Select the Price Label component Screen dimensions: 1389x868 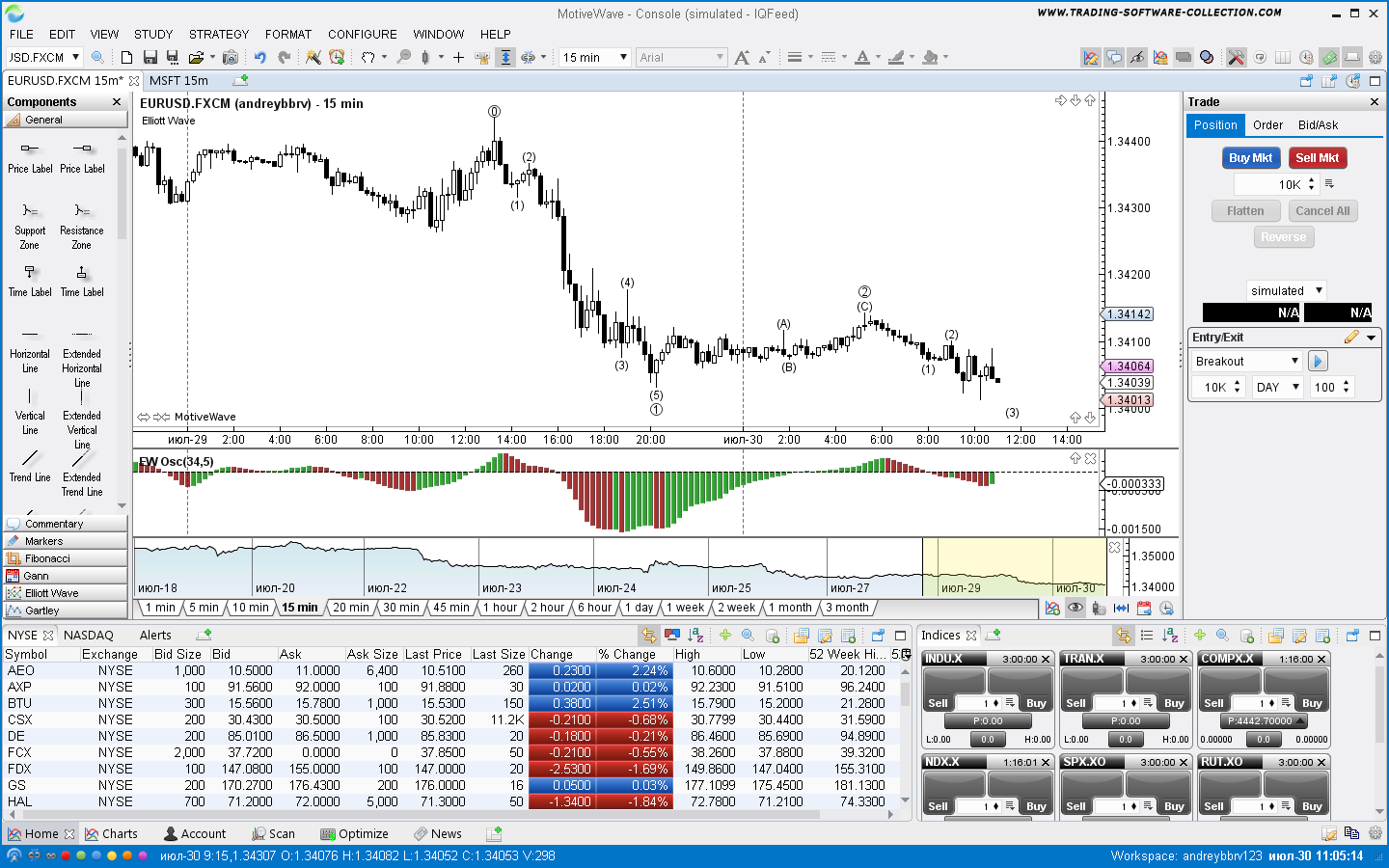coord(30,156)
